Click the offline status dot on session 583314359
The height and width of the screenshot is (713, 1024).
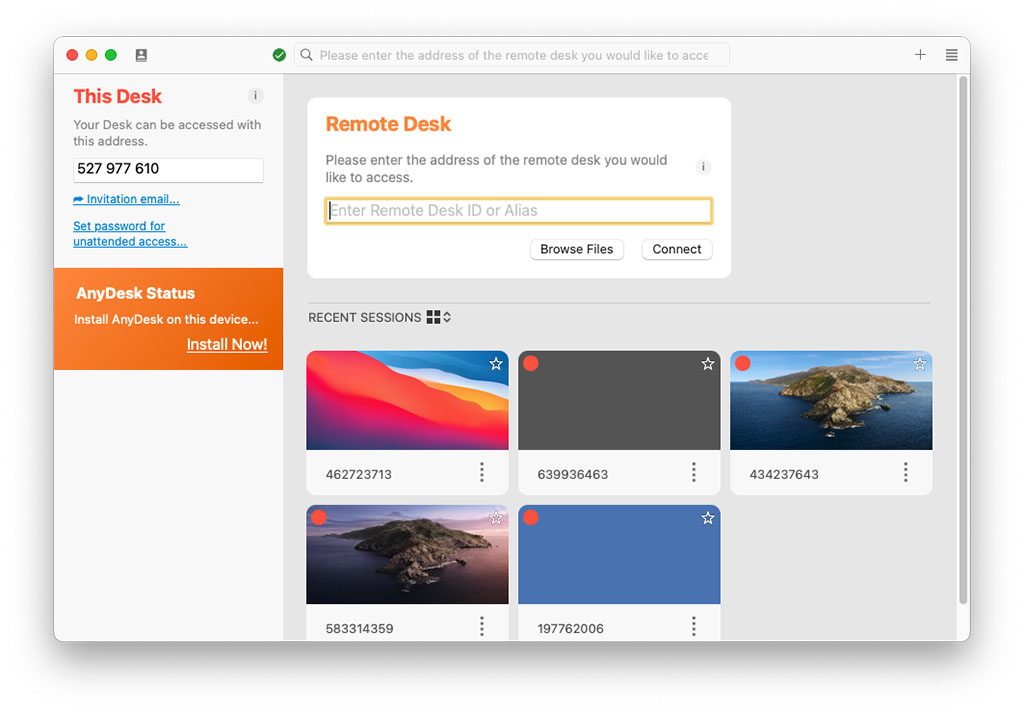point(319,518)
